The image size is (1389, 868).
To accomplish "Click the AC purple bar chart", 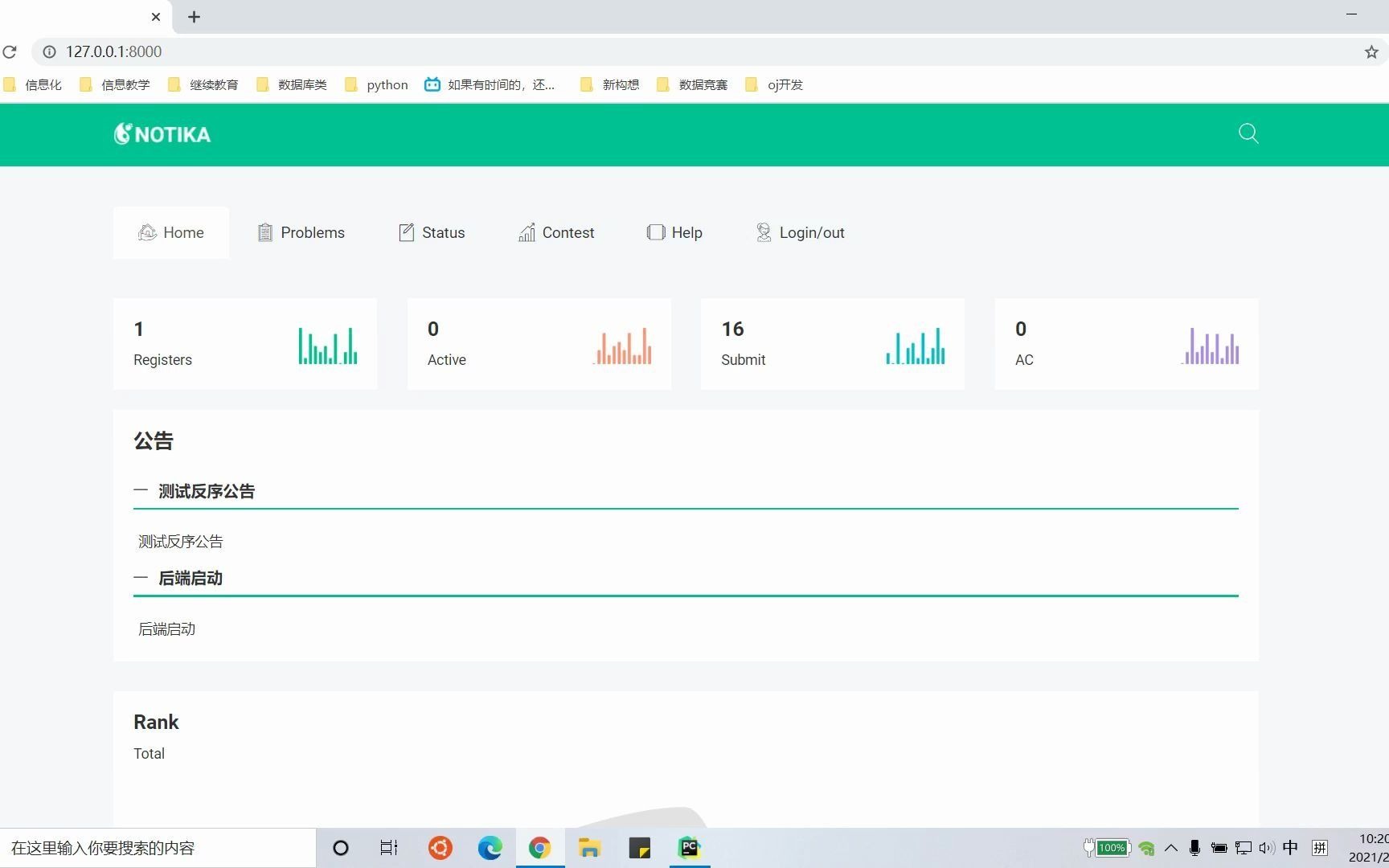I will point(1210,346).
